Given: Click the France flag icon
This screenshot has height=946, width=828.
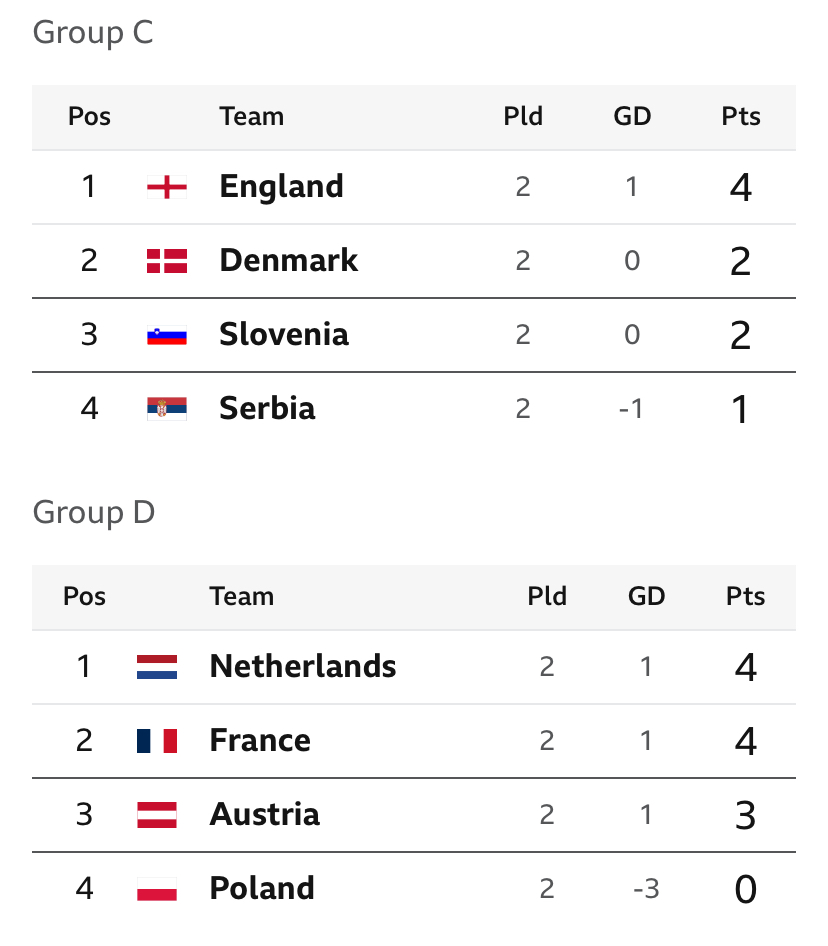Looking at the screenshot, I should coord(157,741).
